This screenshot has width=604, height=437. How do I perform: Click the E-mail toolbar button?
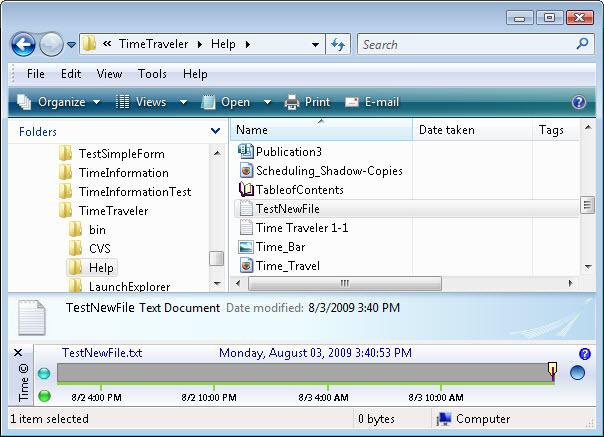point(372,102)
